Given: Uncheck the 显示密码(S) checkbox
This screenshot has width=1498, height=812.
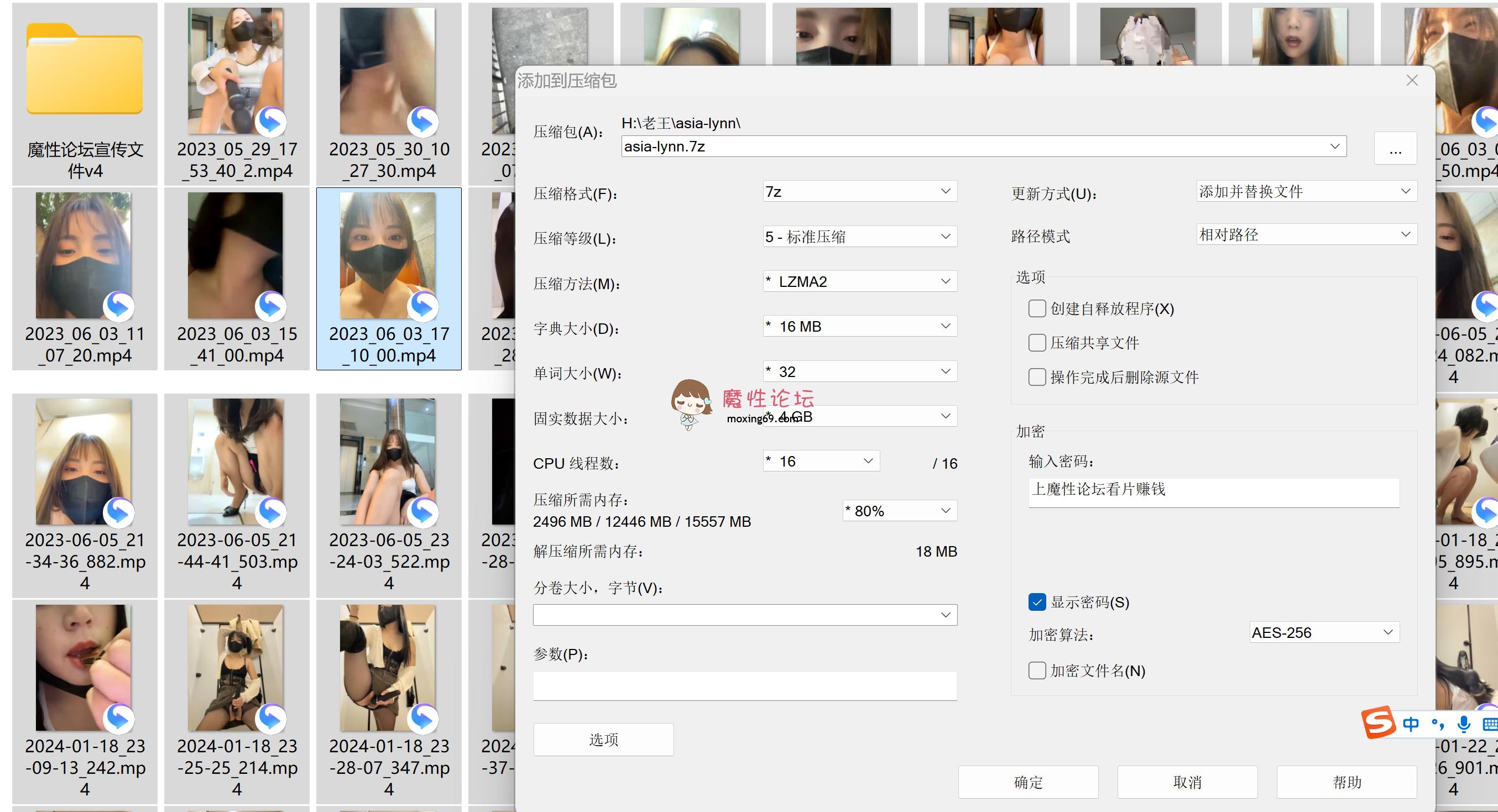Looking at the screenshot, I should point(1037,602).
